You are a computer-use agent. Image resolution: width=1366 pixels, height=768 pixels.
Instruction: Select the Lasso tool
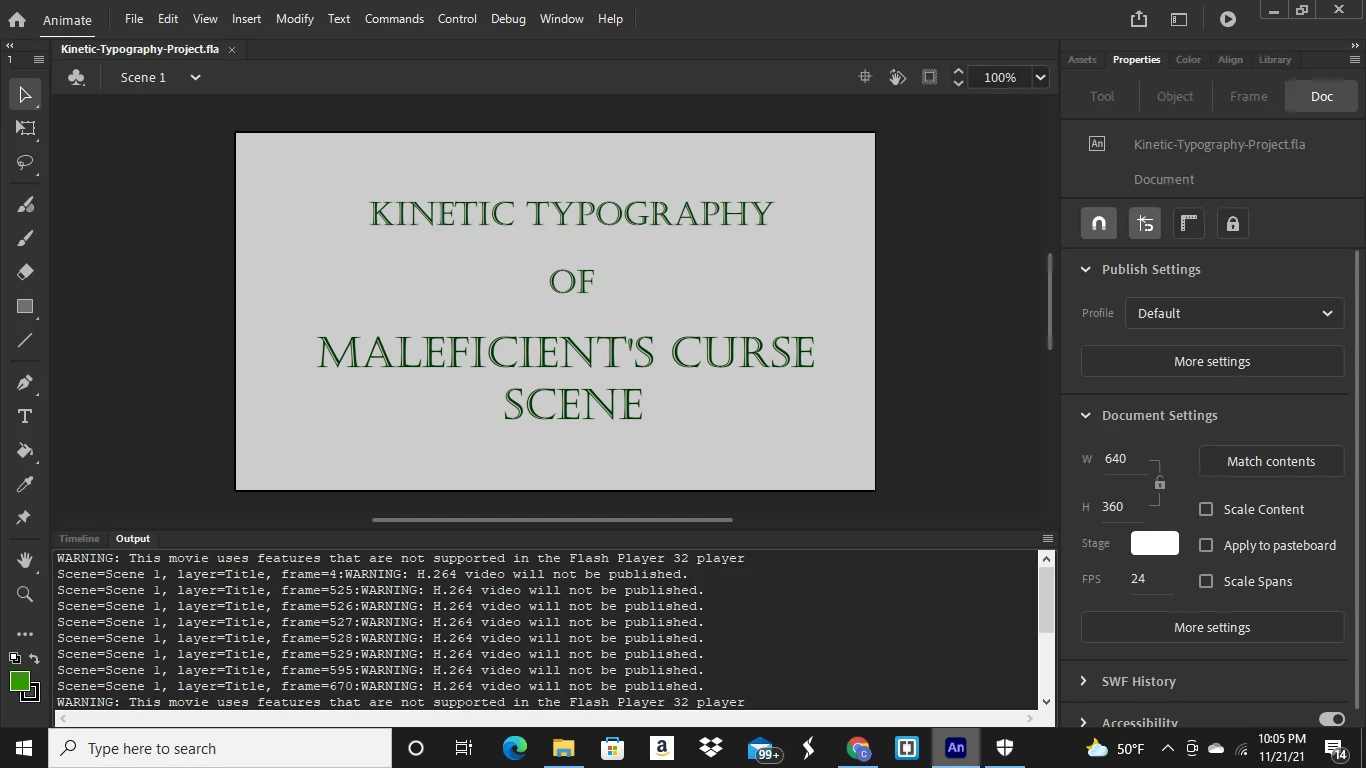[x=25, y=162]
